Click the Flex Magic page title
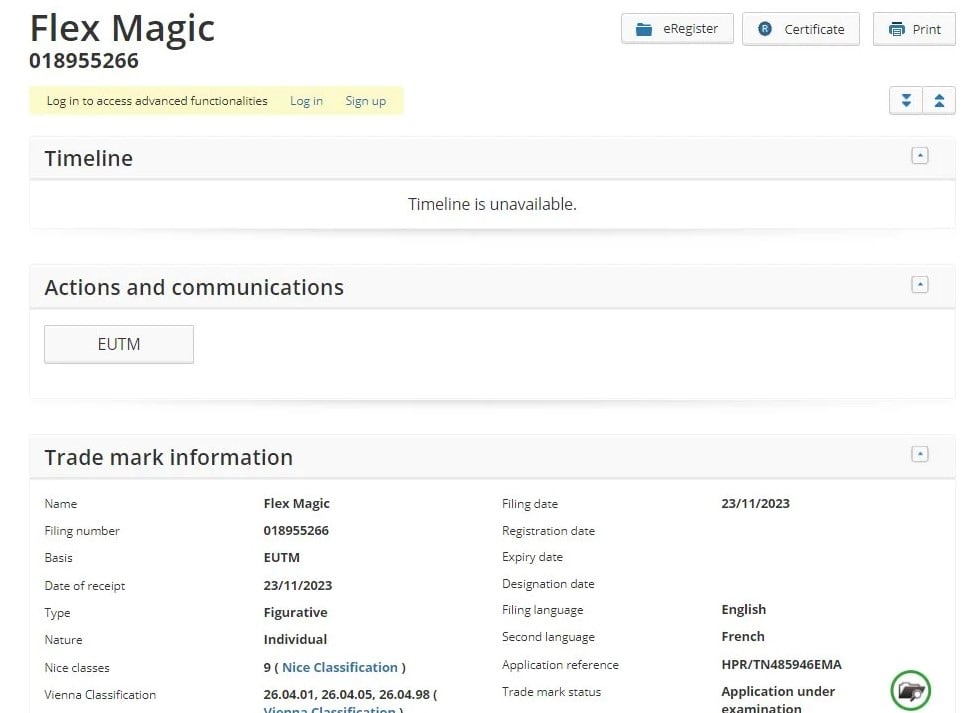 [122, 28]
